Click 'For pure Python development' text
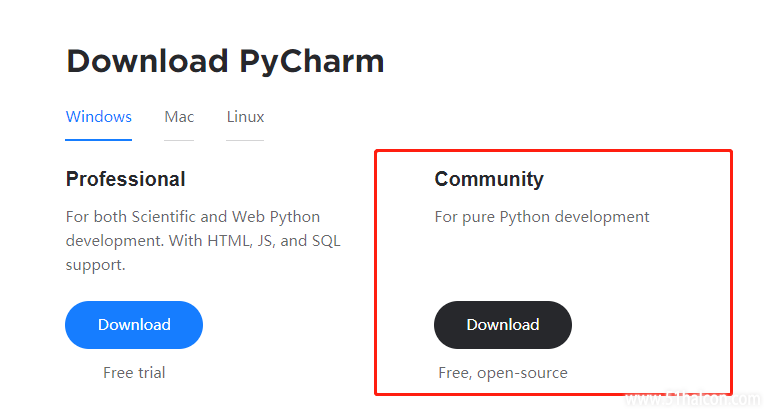The width and height of the screenshot is (772, 418). (542, 217)
